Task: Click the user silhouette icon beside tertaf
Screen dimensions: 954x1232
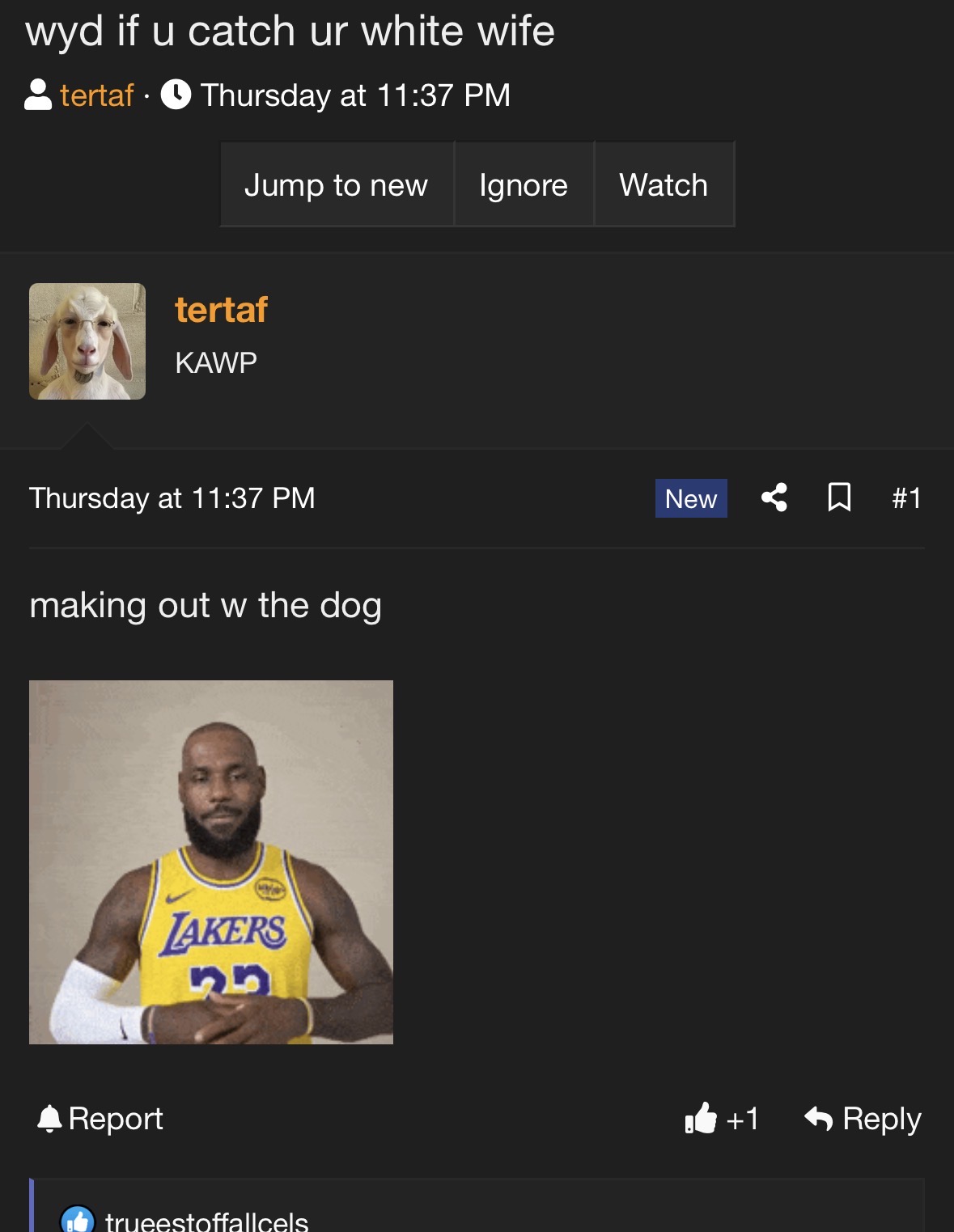Action: (38, 95)
